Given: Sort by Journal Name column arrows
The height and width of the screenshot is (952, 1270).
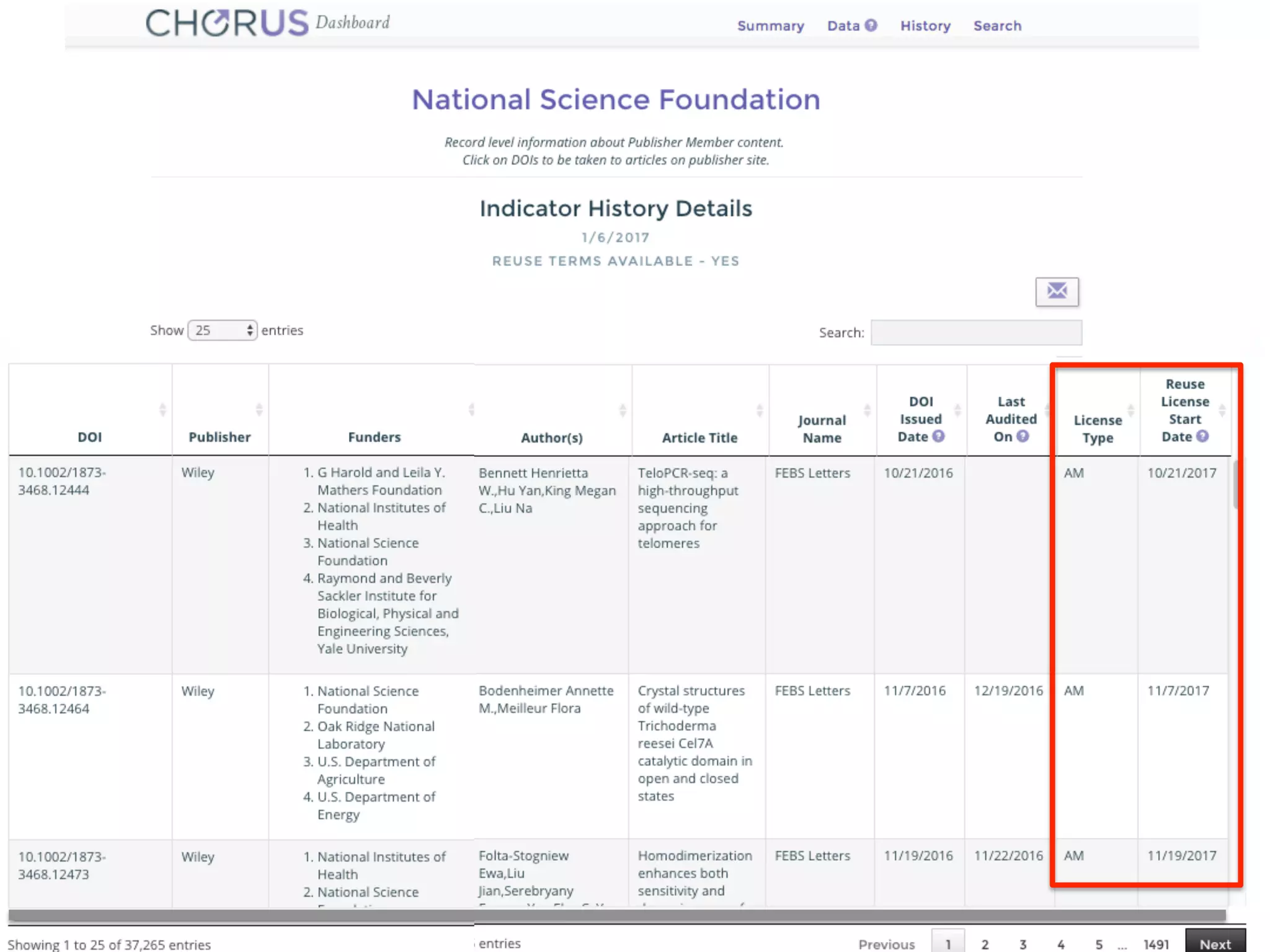Looking at the screenshot, I should tap(867, 410).
